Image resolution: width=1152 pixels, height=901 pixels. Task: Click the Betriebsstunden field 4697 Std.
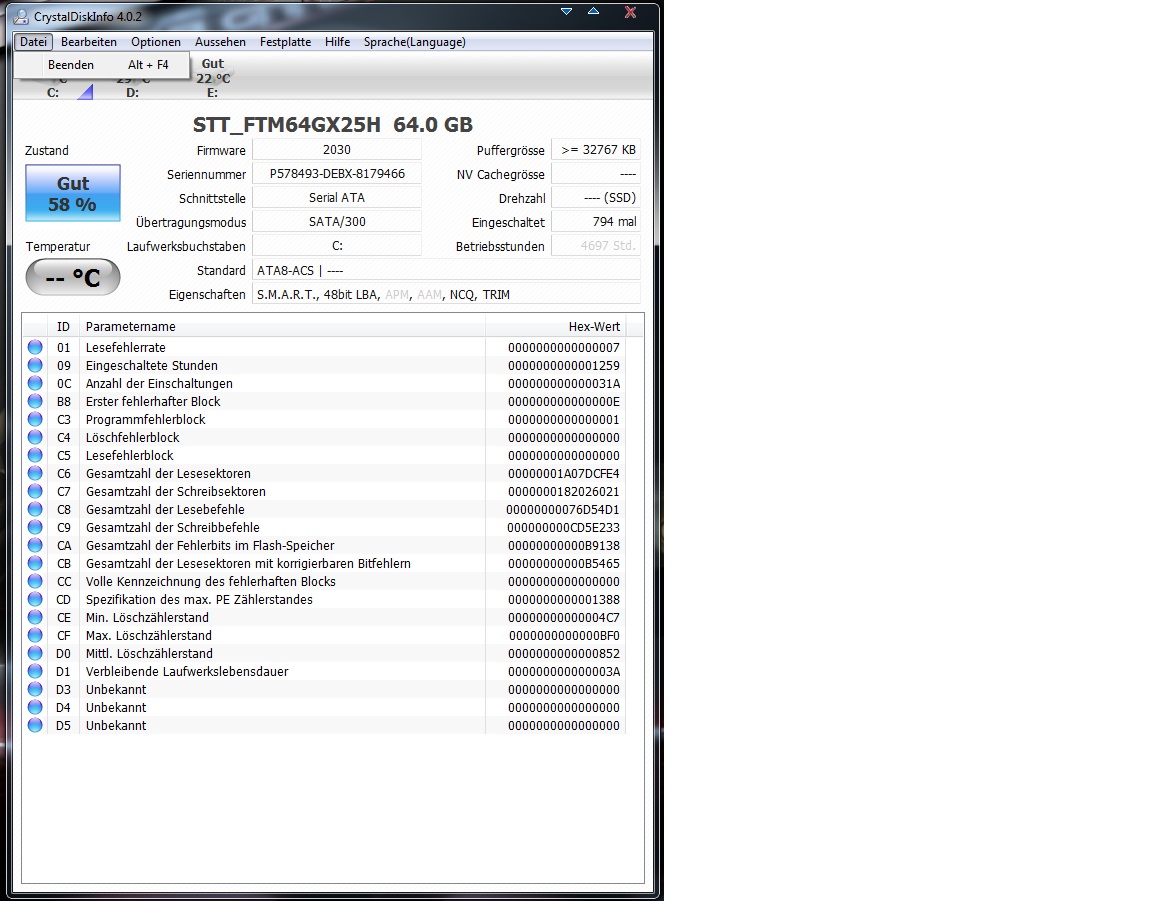pyautogui.click(x=596, y=245)
